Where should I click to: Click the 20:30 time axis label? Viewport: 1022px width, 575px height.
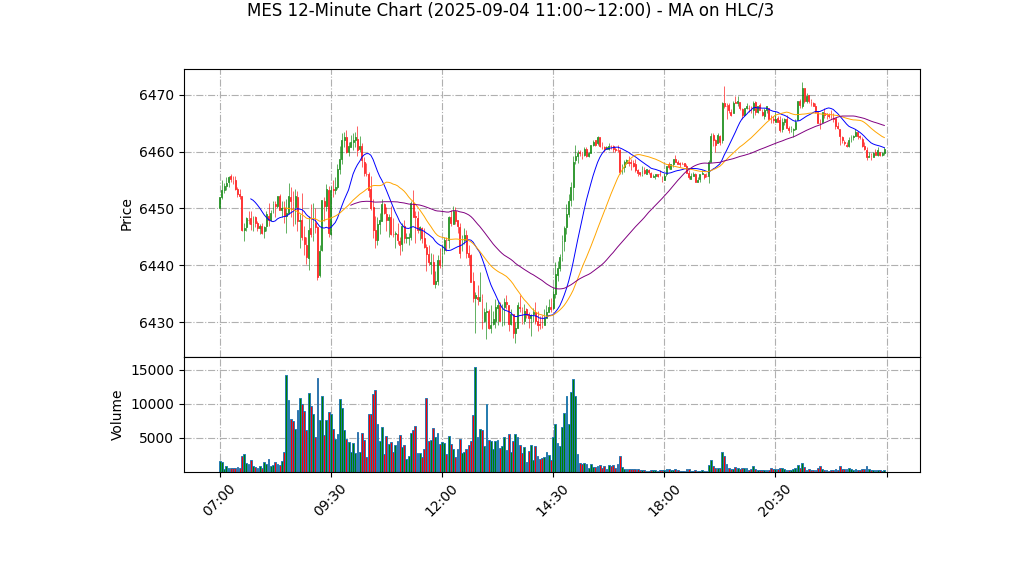[774, 501]
